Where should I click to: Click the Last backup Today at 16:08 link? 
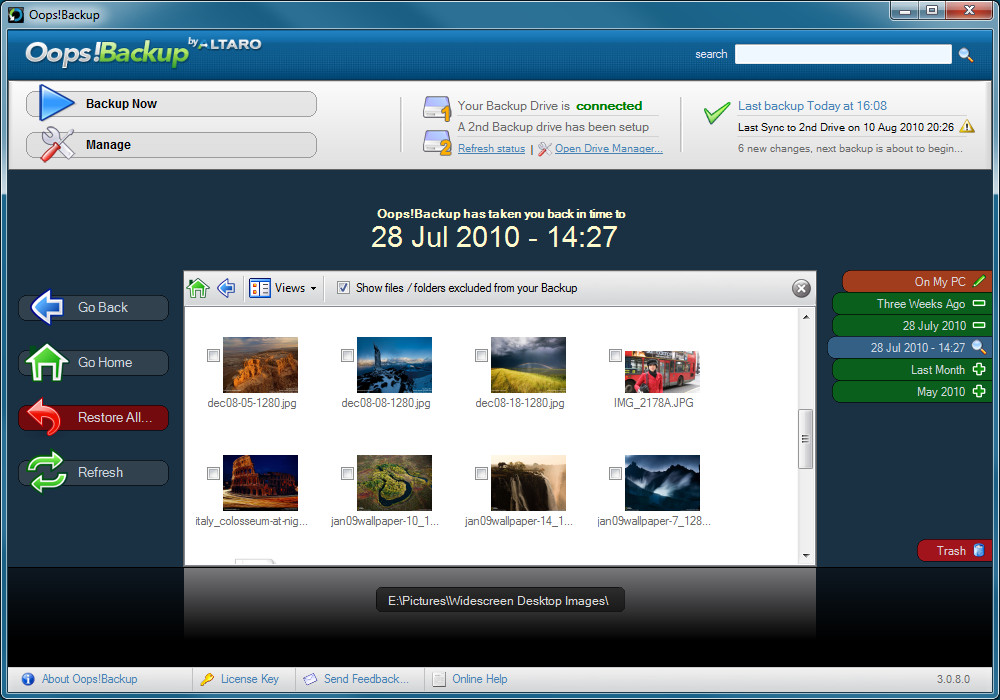pyautogui.click(x=812, y=106)
